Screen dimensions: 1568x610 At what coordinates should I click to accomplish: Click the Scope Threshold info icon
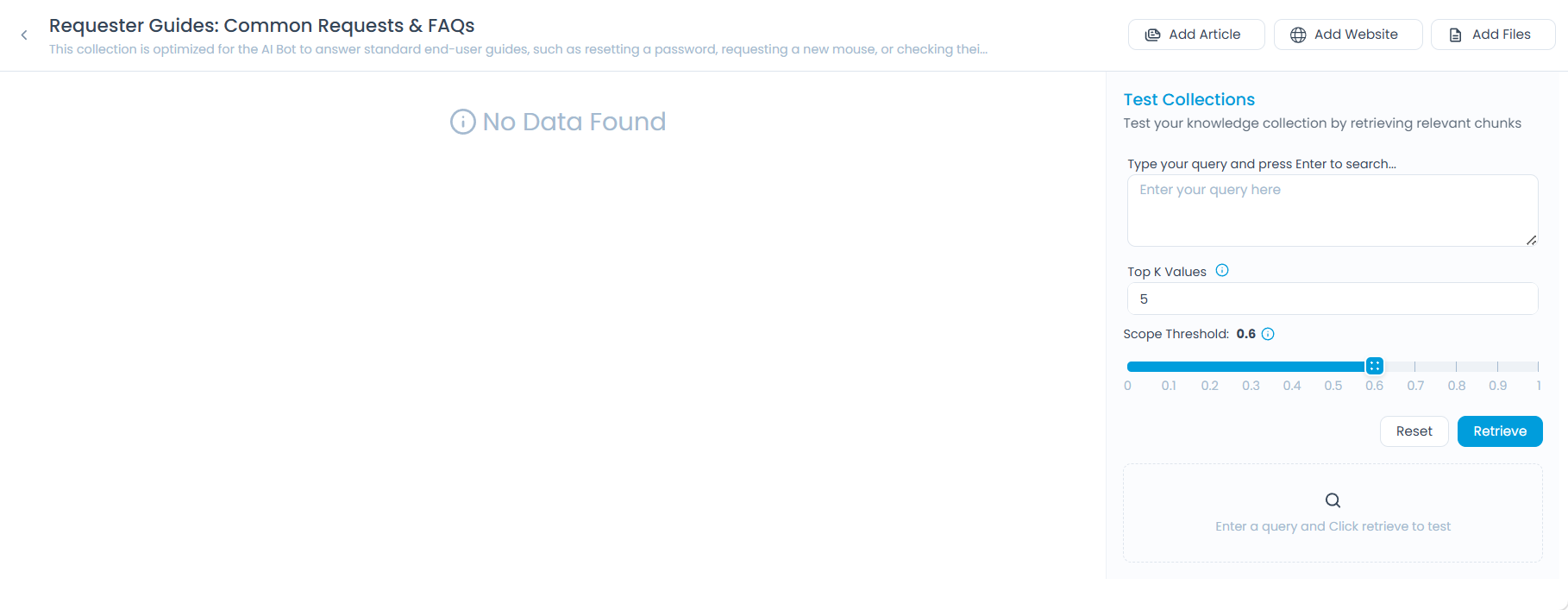[1268, 334]
